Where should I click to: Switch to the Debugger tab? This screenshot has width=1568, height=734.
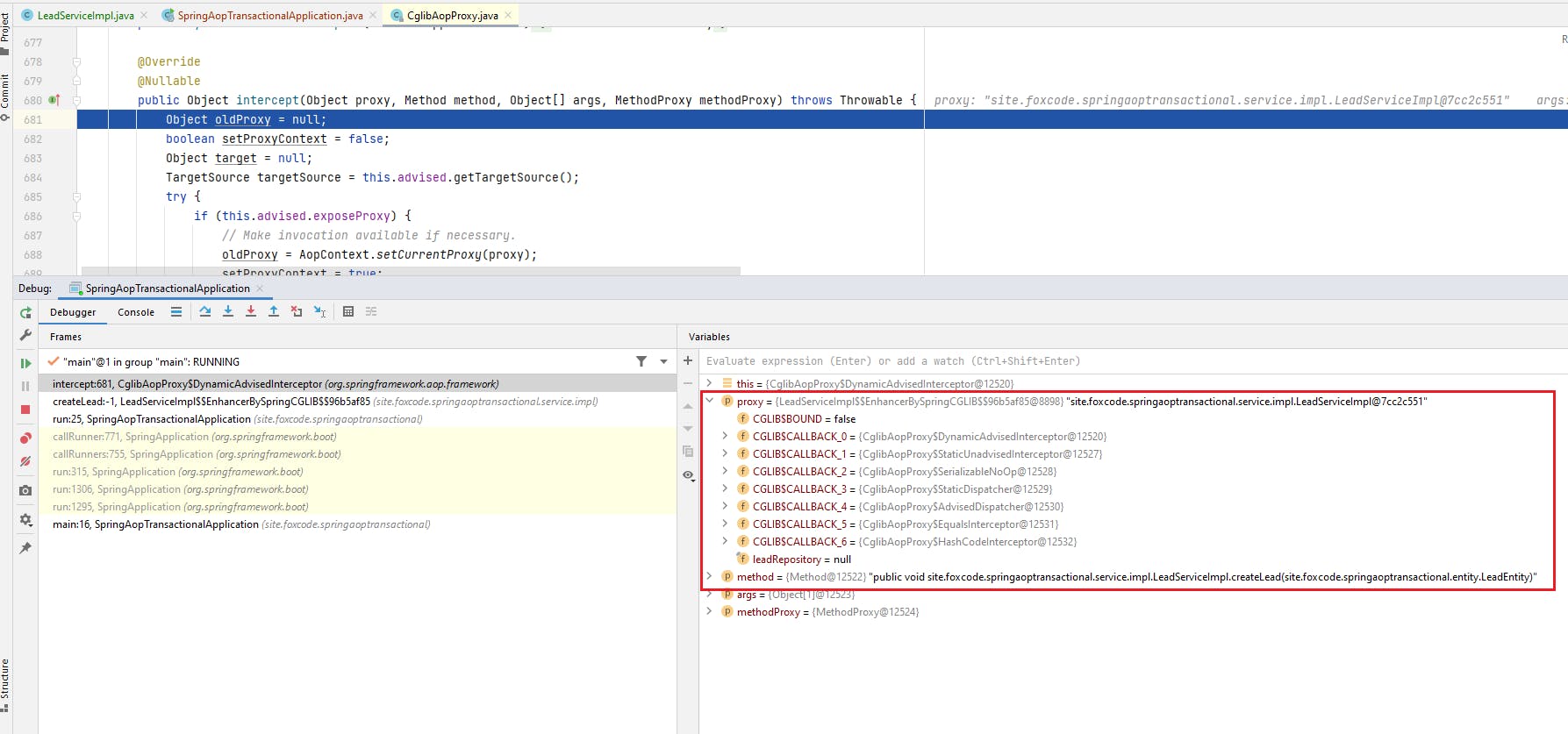73,312
